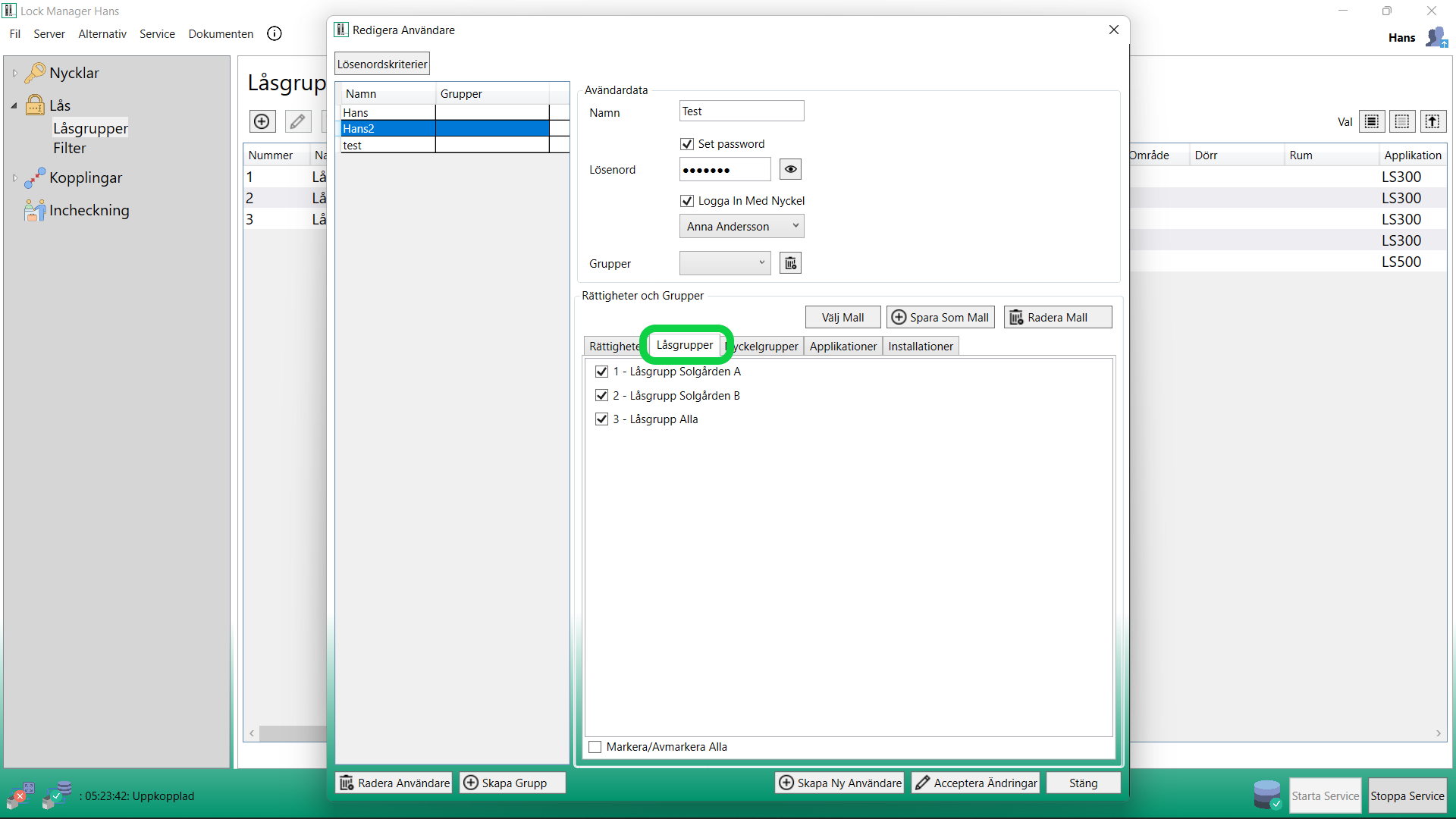Click the LS500 application cell
The image size is (1456, 819).
(x=1401, y=262)
